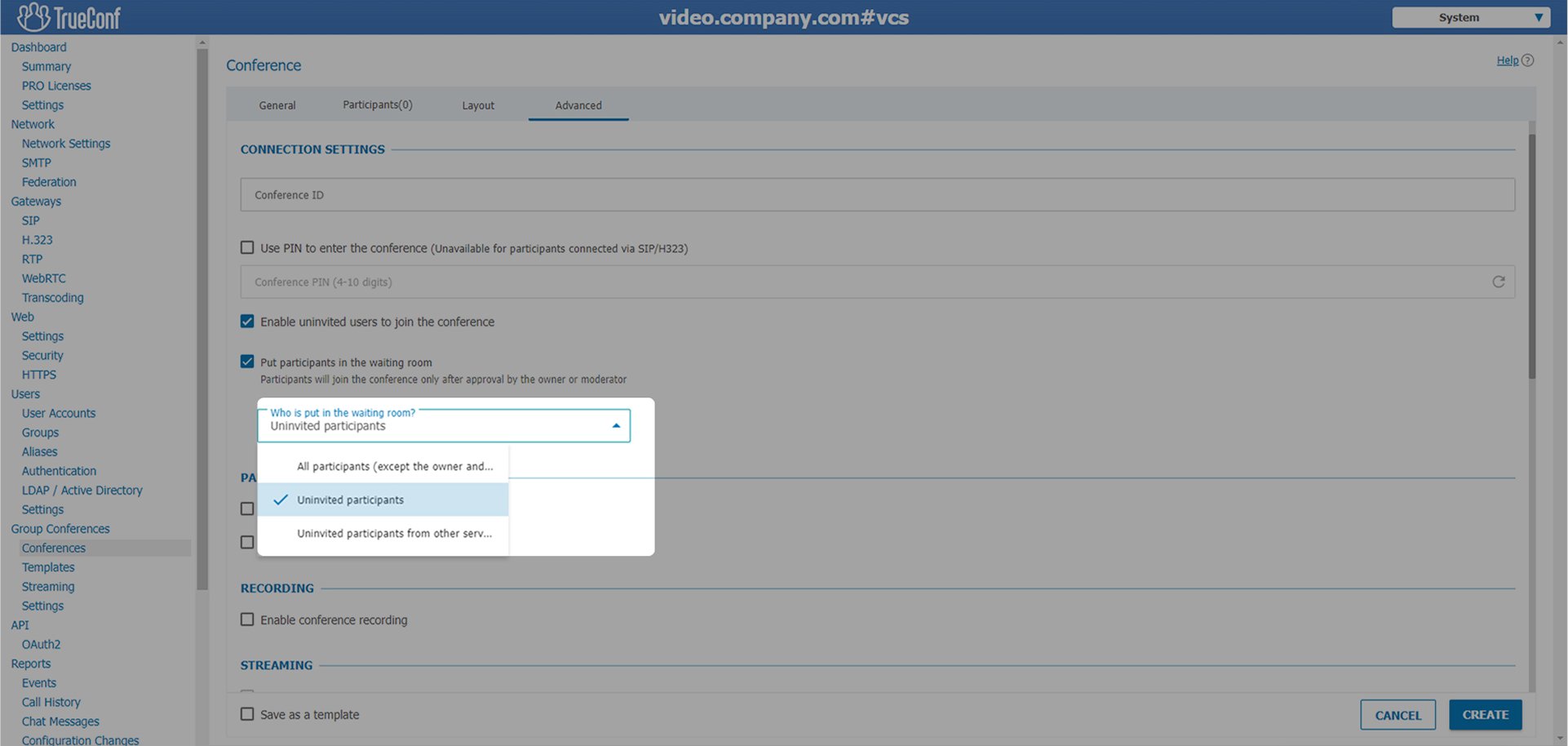Open PRO Licenses in sidebar
Screen dimensions: 1568x746
tap(56, 86)
